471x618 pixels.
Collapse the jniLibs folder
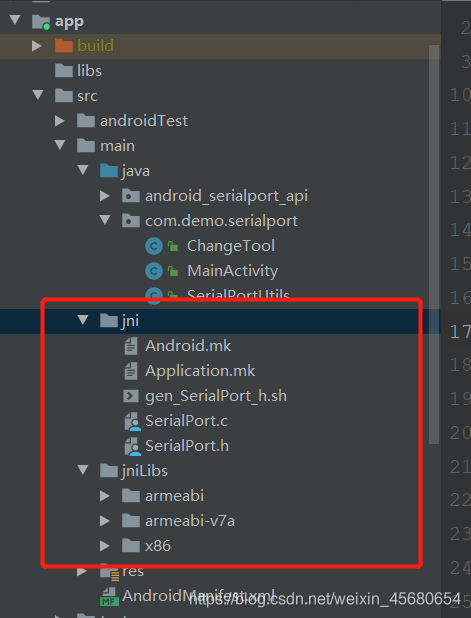[x=83, y=470]
